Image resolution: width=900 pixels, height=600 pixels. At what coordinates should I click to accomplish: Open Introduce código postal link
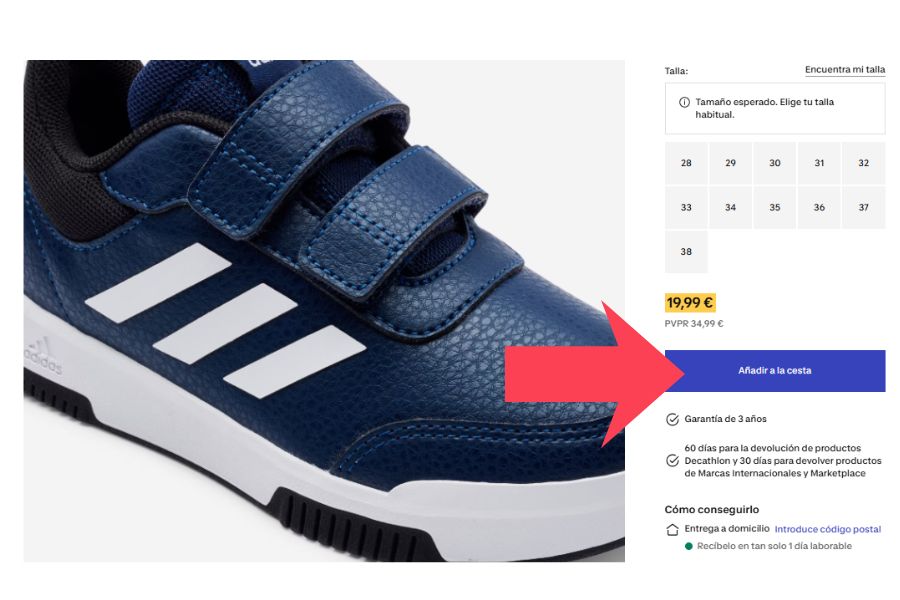828,529
